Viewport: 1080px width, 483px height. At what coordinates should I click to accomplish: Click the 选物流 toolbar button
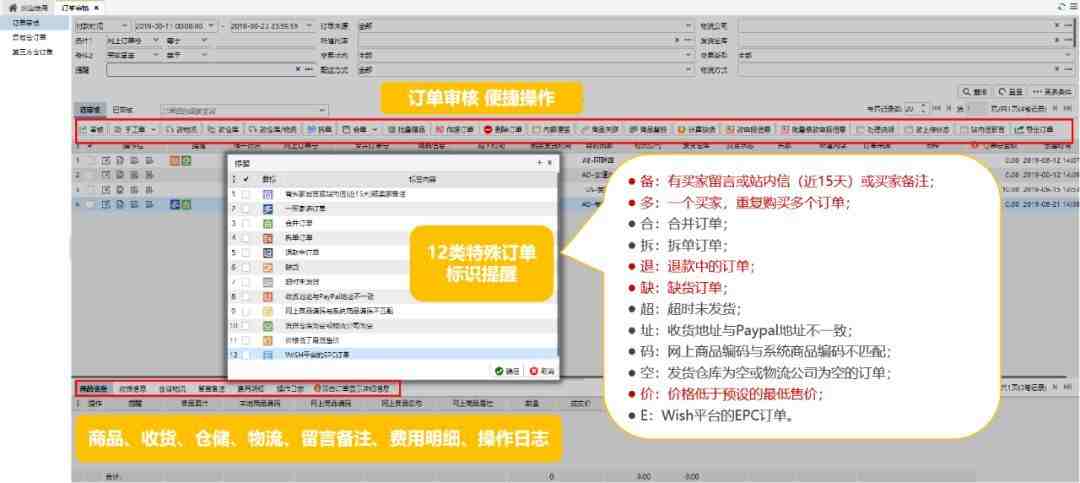pos(182,129)
